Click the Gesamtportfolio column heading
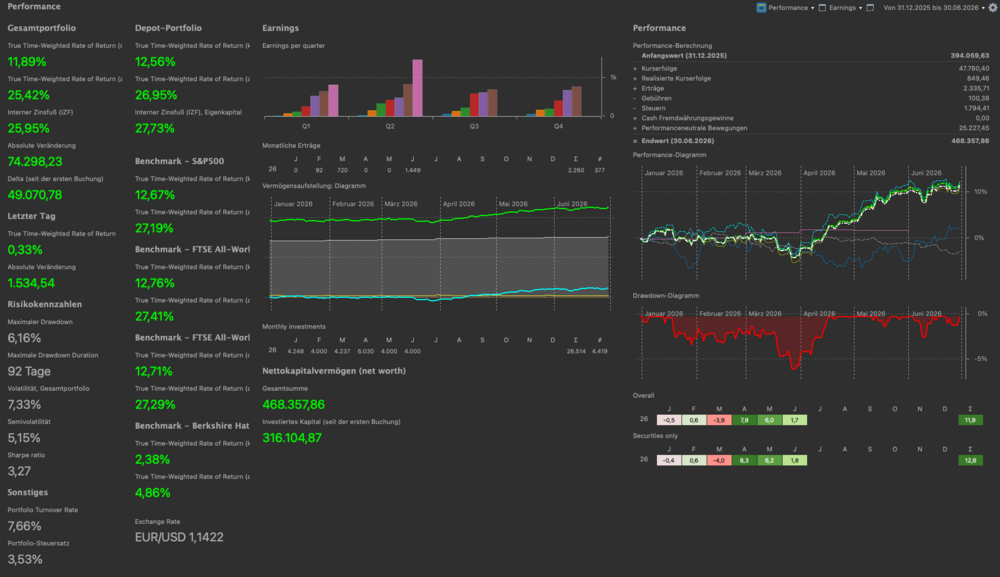 (x=41, y=28)
